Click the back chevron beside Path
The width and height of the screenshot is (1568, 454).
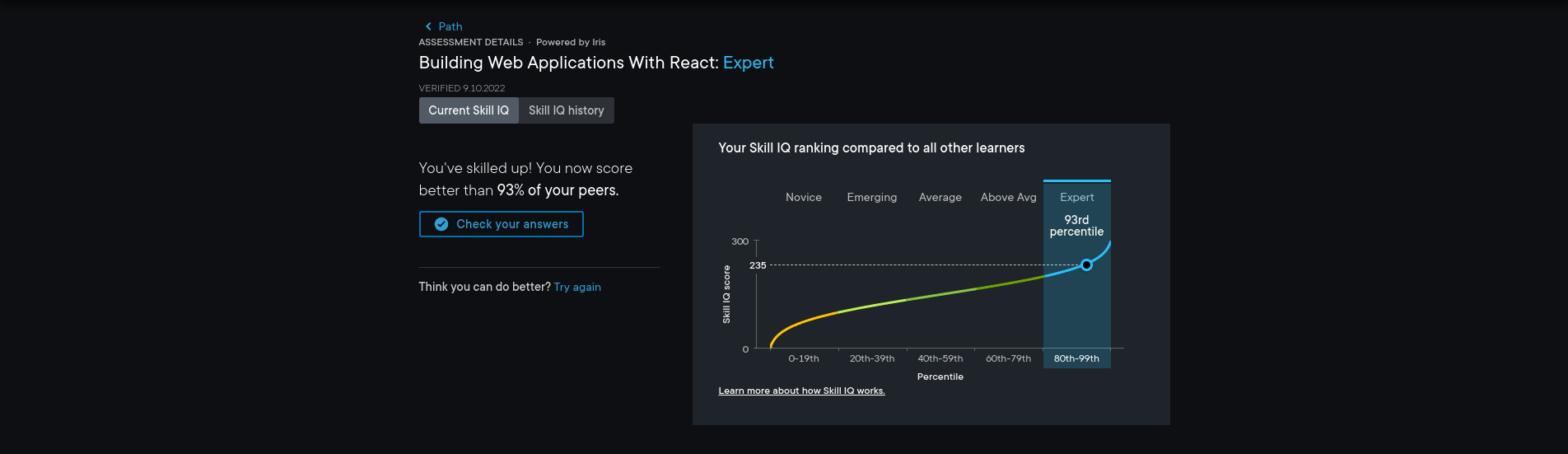(x=428, y=26)
